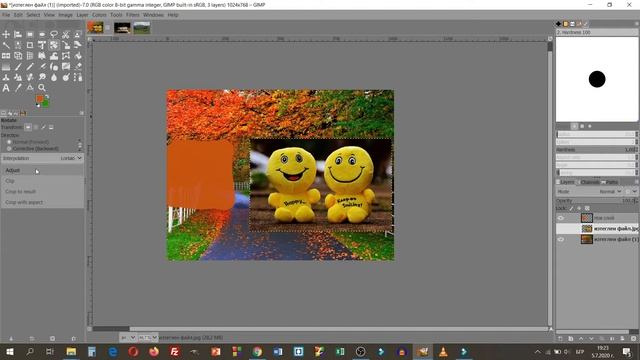The height and width of the screenshot is (360, 640).
Task: Raise the layer with the up arrow
Action: (x=581, y=338)
